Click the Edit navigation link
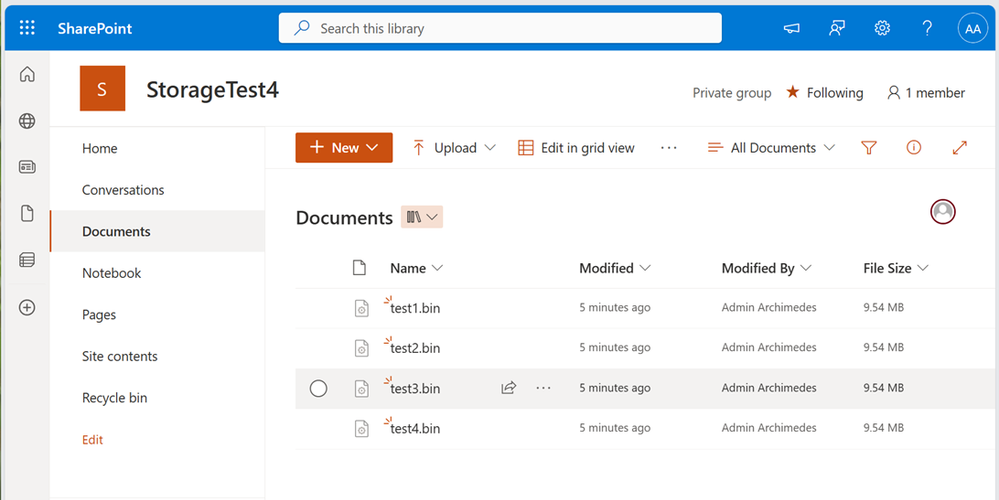This screenshot has width=999, height=500. (x=92, y=439)
